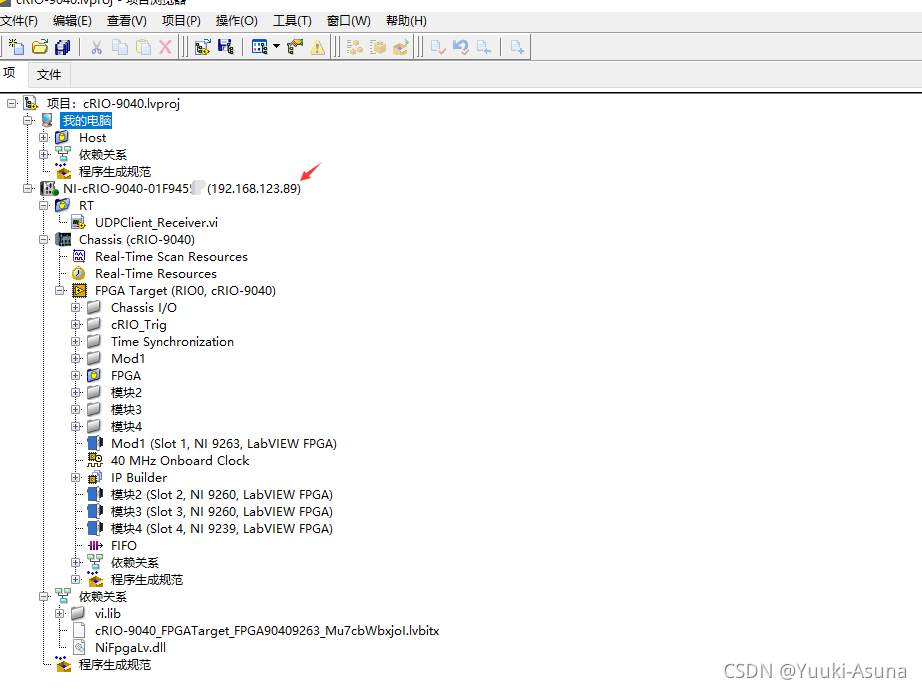
Task: Collapse the project root cRIO-9040.lvproj
Action: (12, 103)
